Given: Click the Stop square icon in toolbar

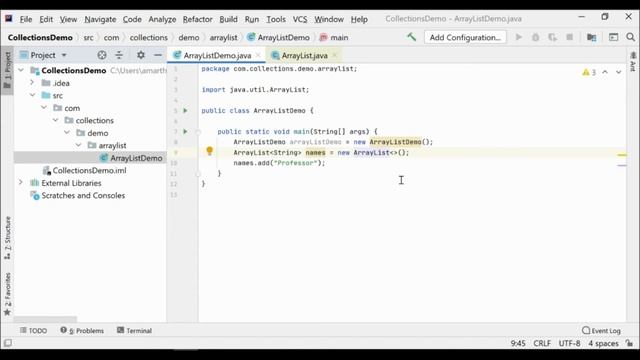Looking at the screenshot, I should (569, 37).
